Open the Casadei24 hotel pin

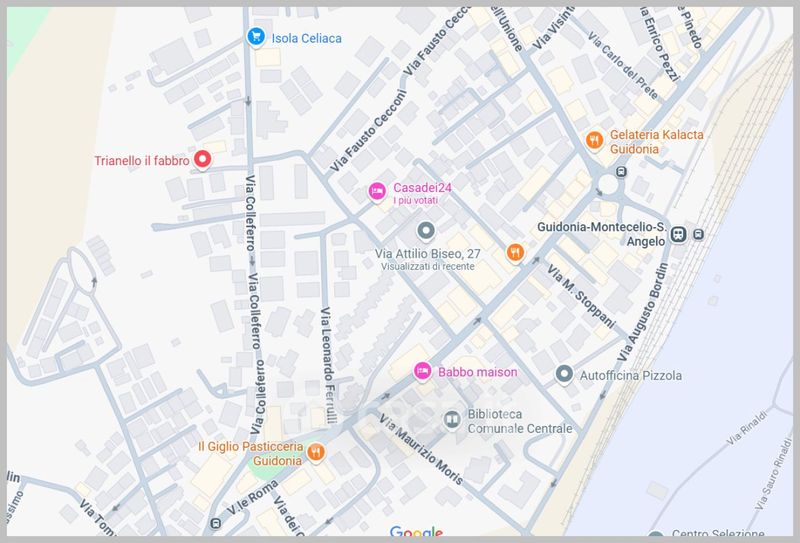click(x=377, y=192)
